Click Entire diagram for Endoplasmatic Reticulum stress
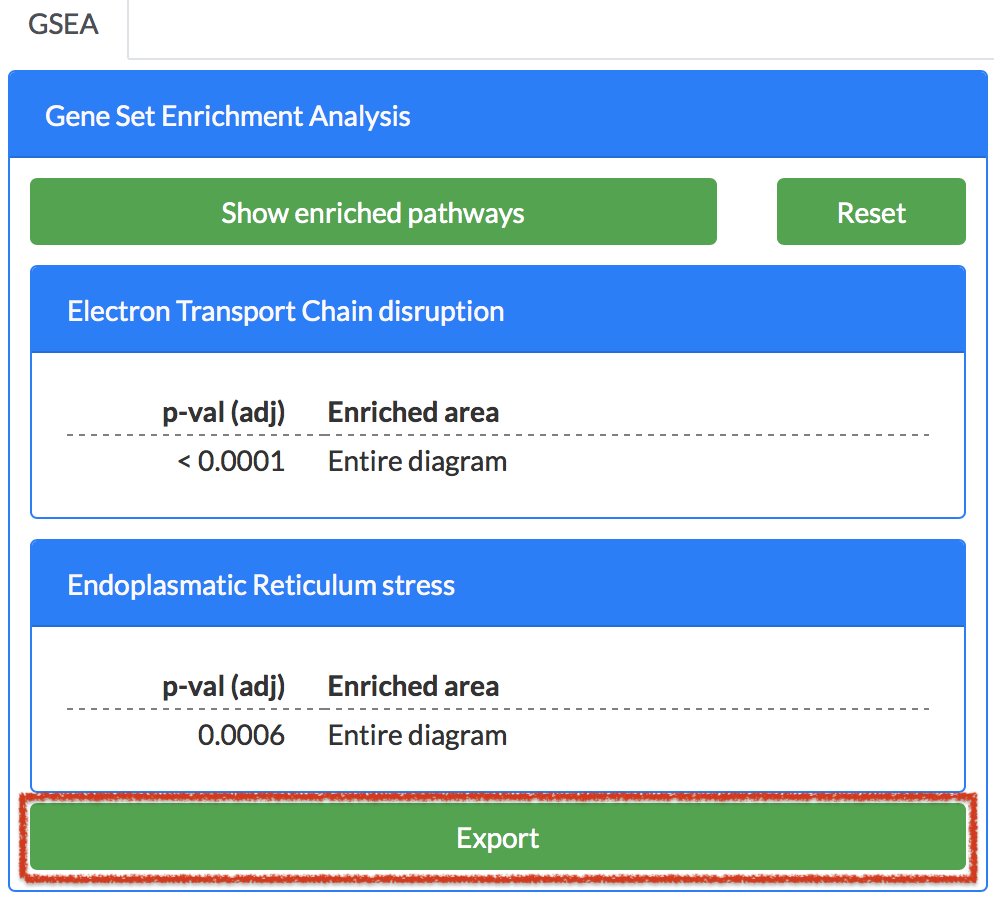The height and width of the screenshot is (906, 994). [x=417, y=736]
